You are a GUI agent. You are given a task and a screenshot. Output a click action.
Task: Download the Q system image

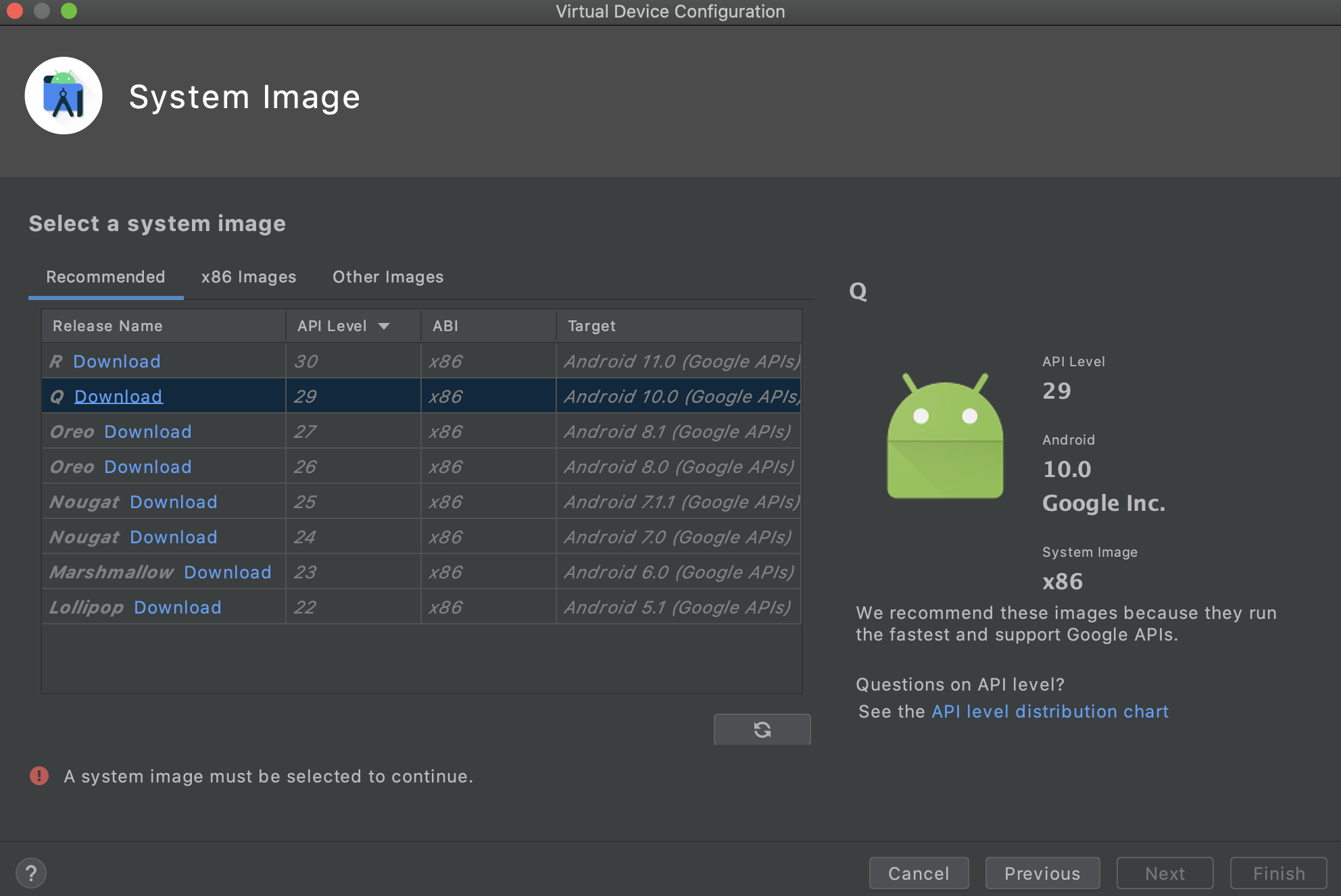coord(118,397)
